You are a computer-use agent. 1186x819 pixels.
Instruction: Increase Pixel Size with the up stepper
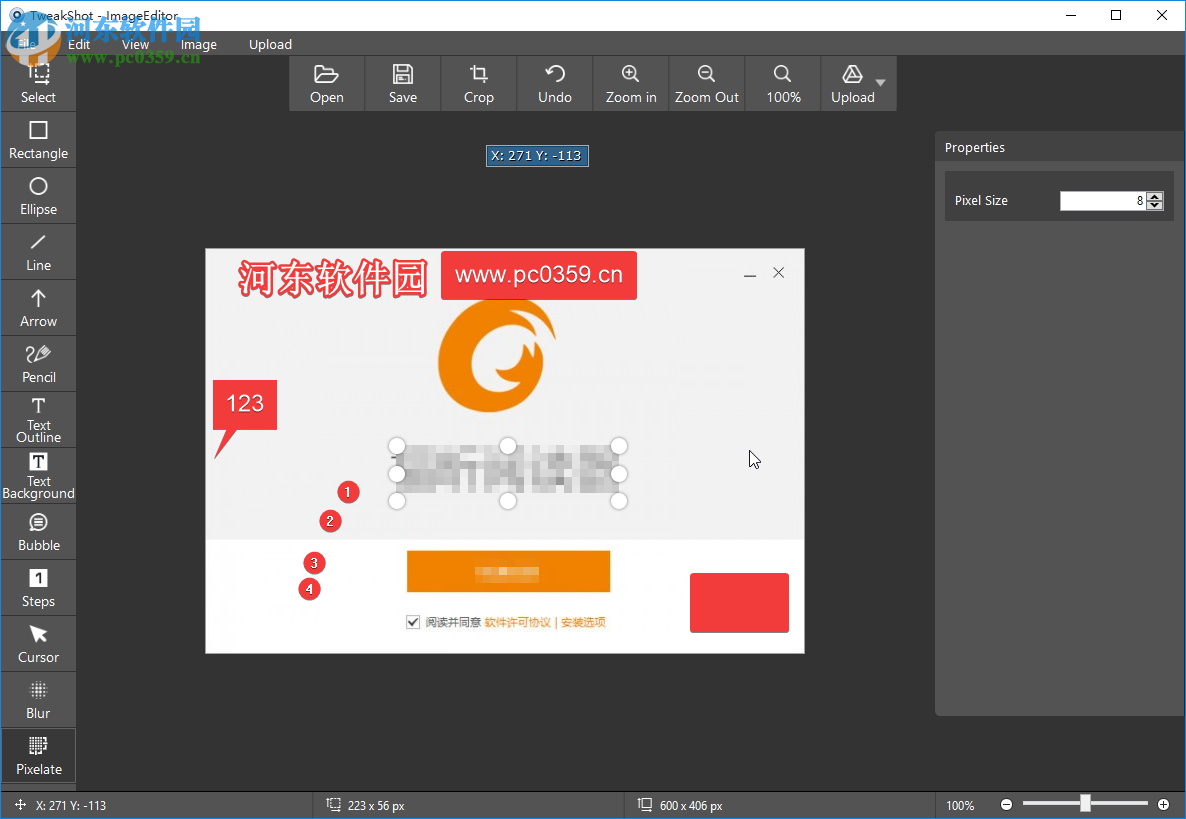tap(1155, 195)
